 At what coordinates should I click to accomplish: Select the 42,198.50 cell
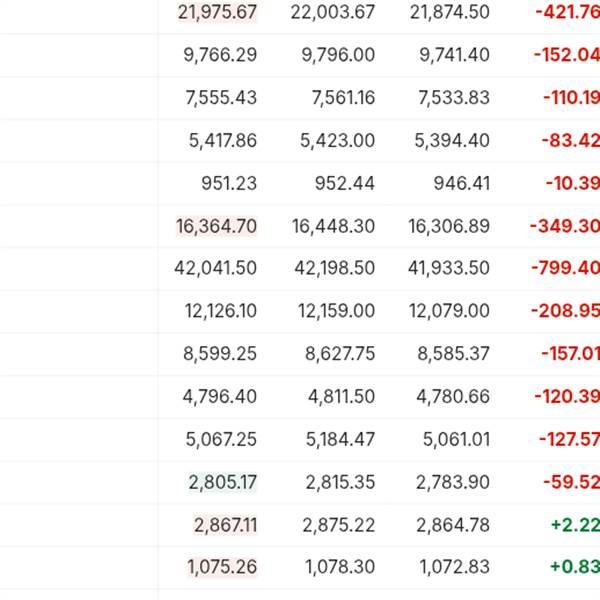tap(333, 269)
